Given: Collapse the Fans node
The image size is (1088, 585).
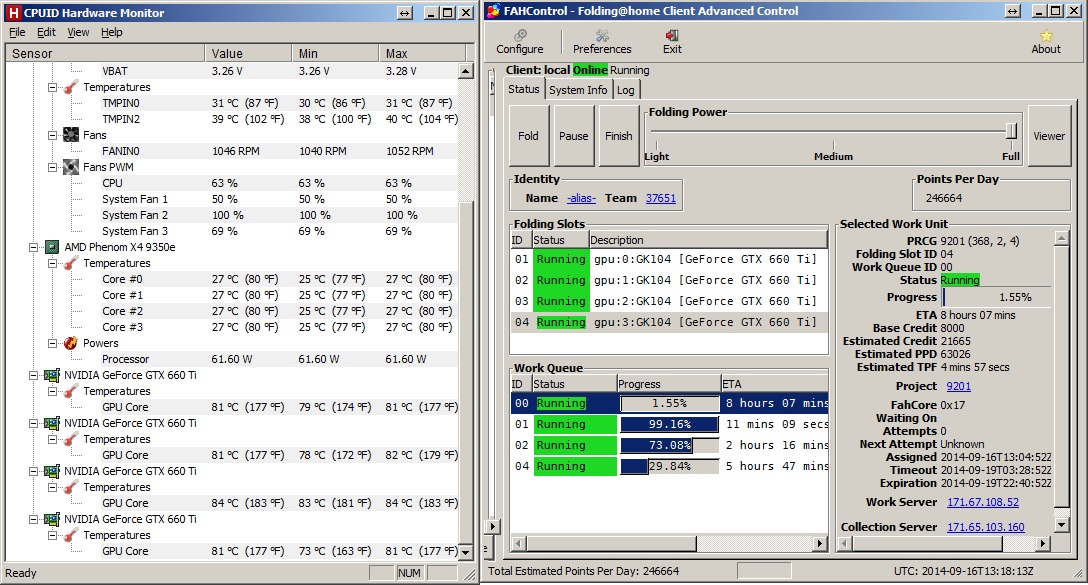Looking at the screenshot, I should (52, 135).
